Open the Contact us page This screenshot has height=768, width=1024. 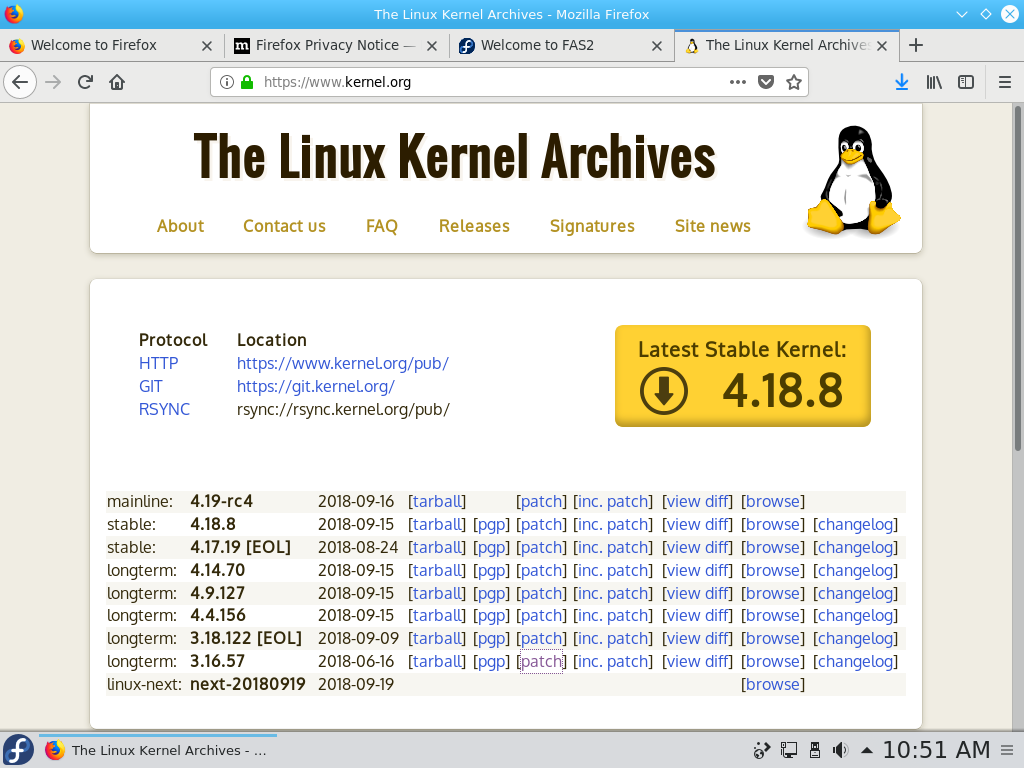(284, 226)
